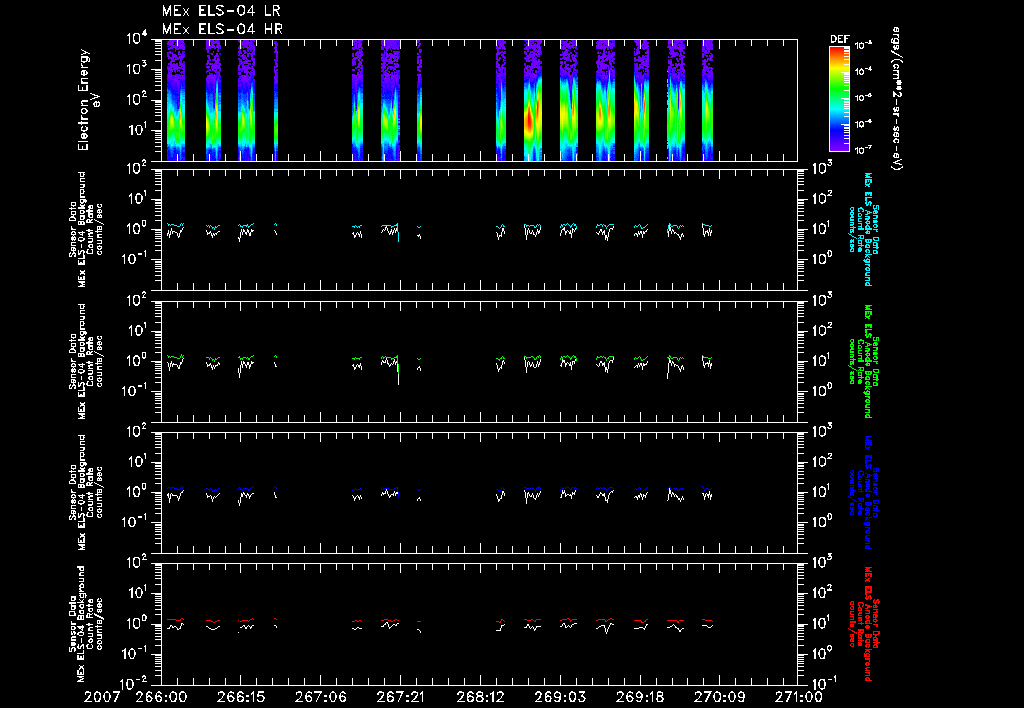Click the brightest red spectrogram band after 268:12
Viewport: 1024px width, 708px height.
pyautogui.click(x=533, y=100)
